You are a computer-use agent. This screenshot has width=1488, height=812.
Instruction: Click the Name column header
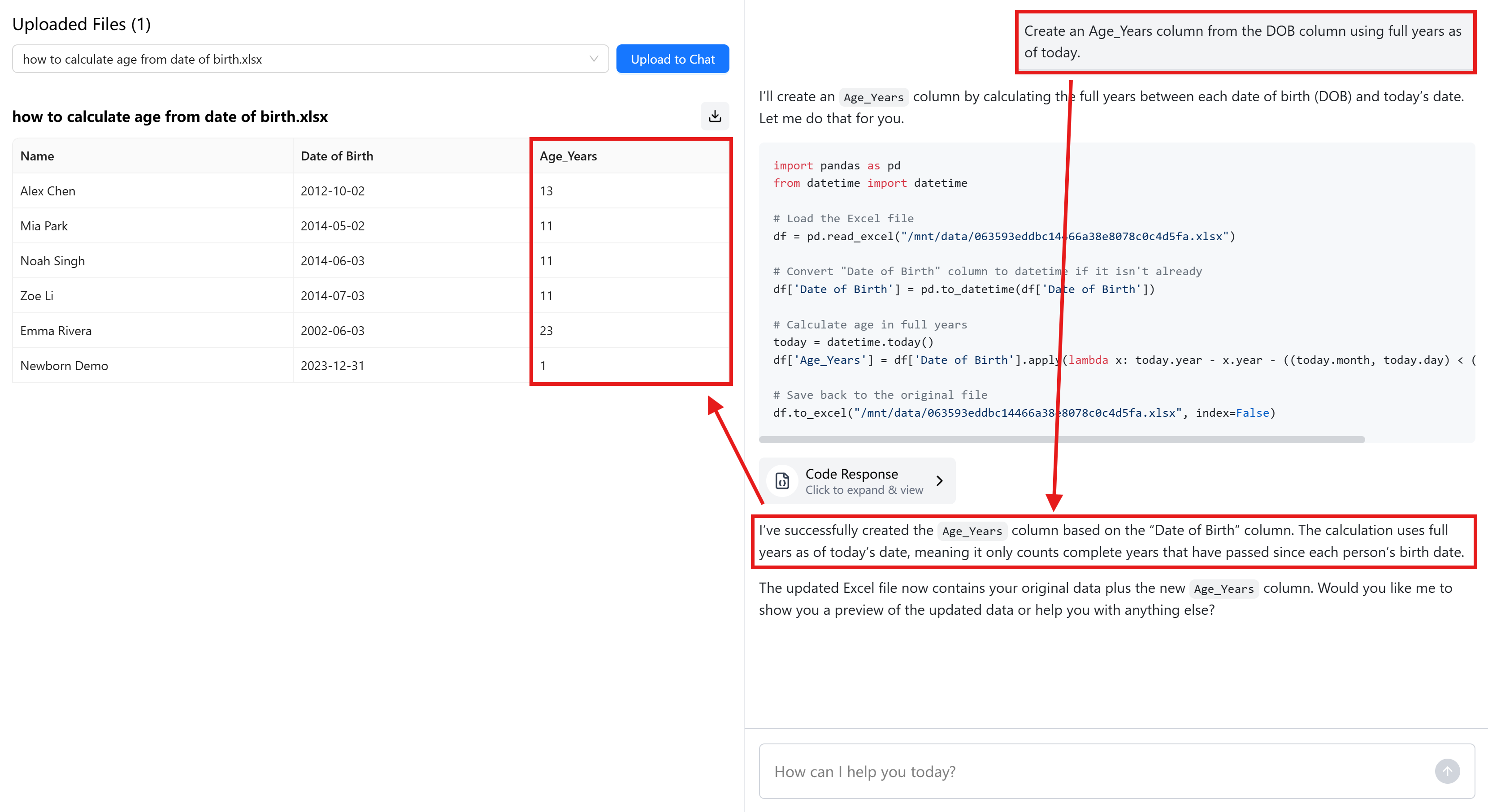[37, 156]
